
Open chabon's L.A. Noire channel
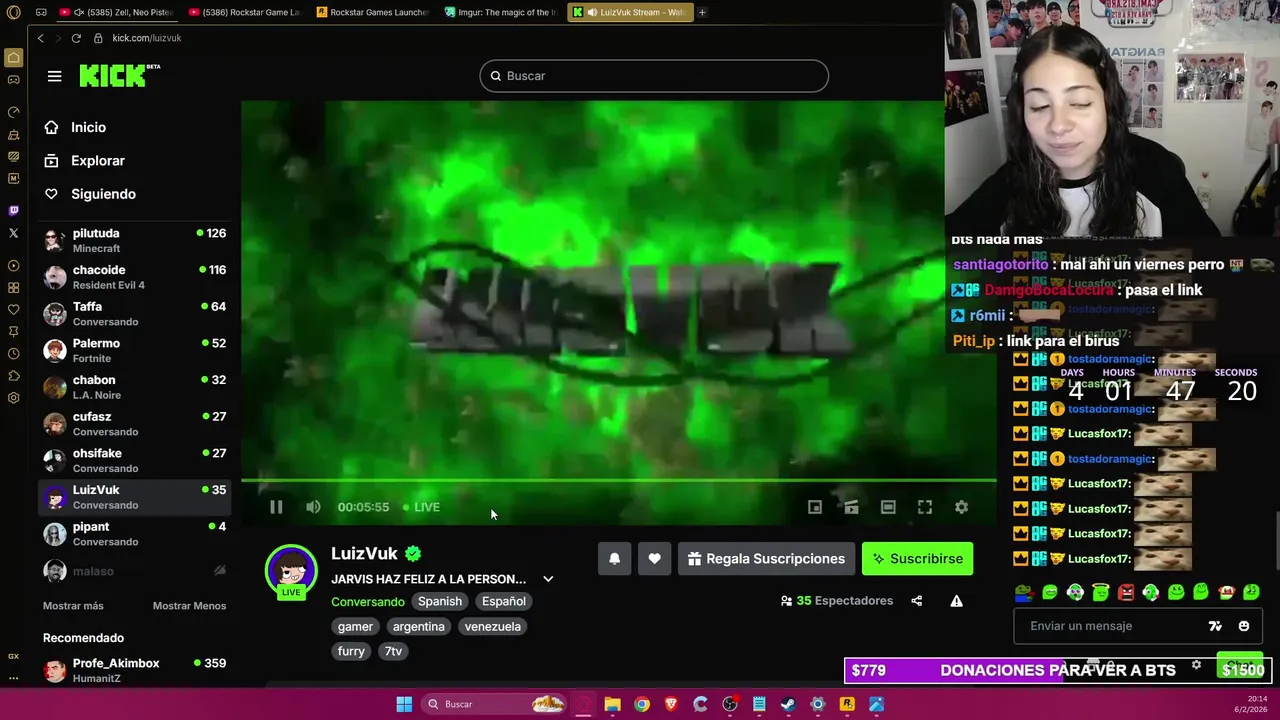click(x=135, y=387)
